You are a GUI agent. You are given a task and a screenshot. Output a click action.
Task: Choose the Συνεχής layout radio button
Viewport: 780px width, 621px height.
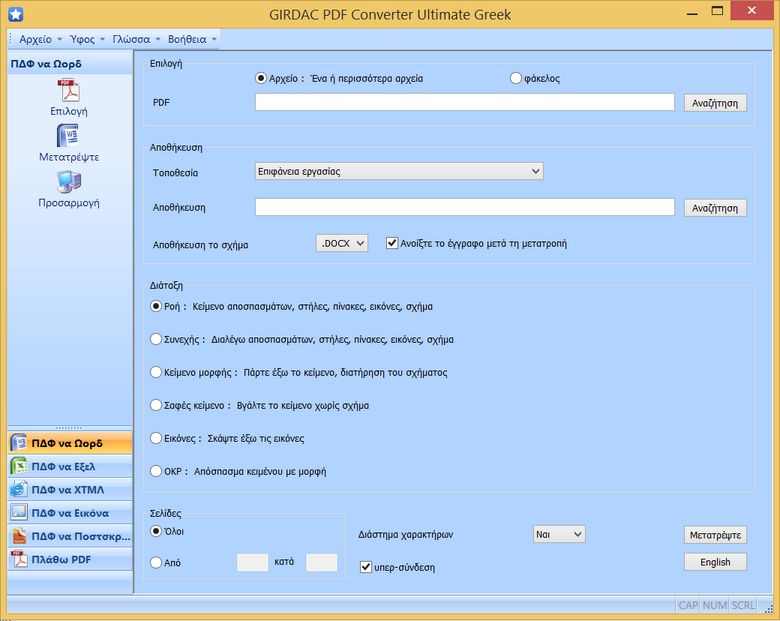156,339
